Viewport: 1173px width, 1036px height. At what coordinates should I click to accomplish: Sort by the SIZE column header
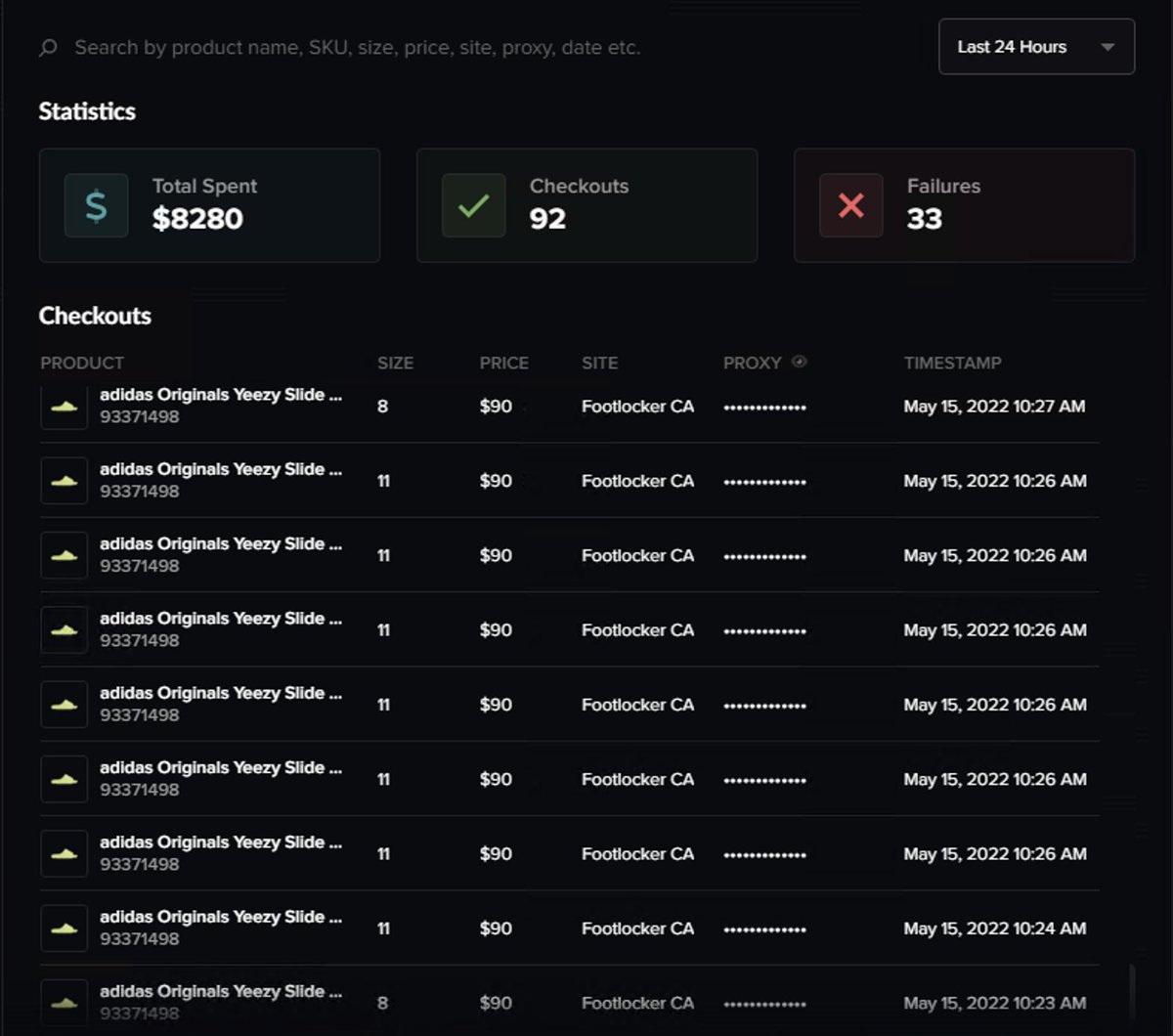tap(395, 363)
